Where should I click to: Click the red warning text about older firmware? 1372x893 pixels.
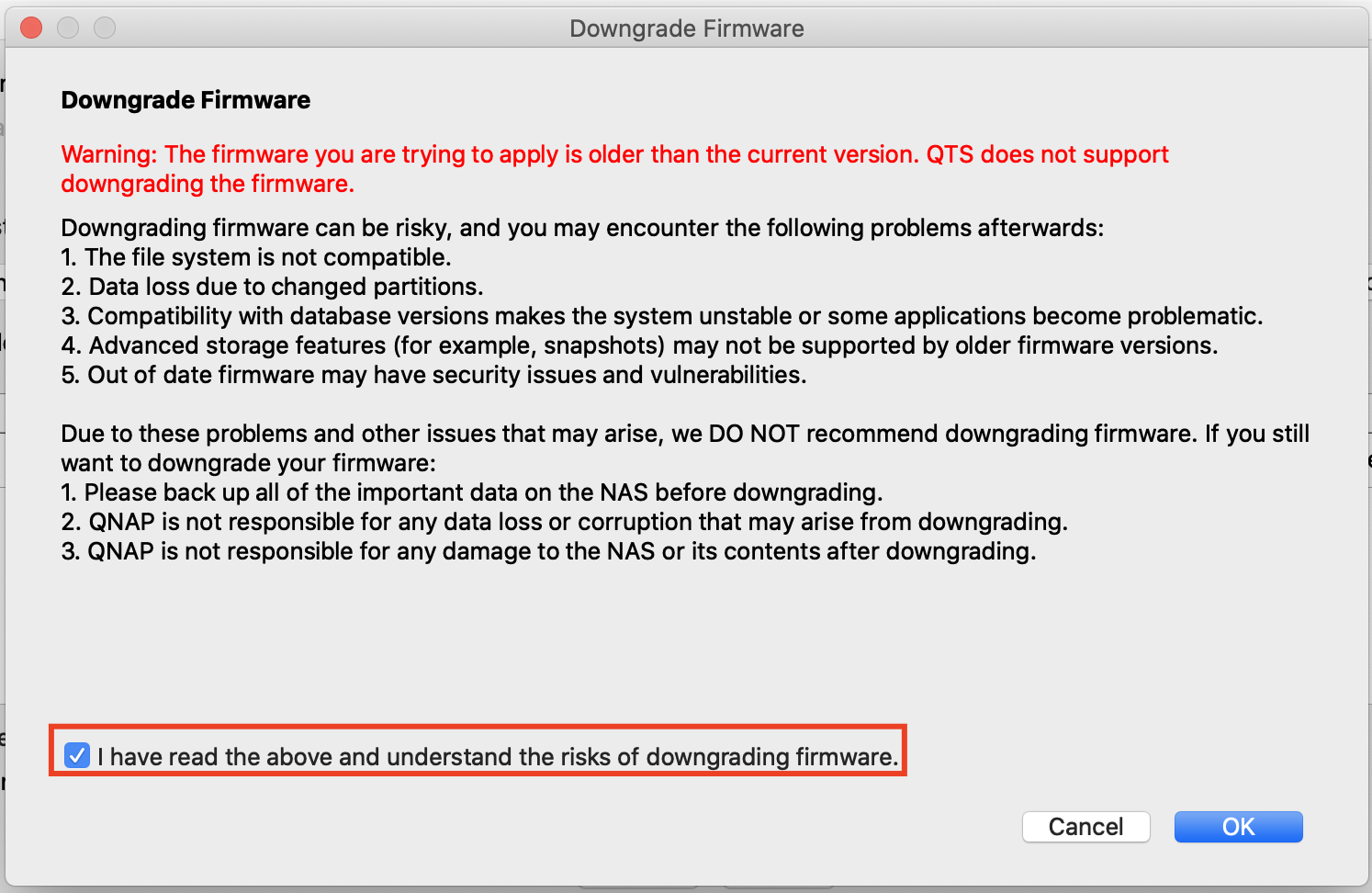[x=614, y=169]
